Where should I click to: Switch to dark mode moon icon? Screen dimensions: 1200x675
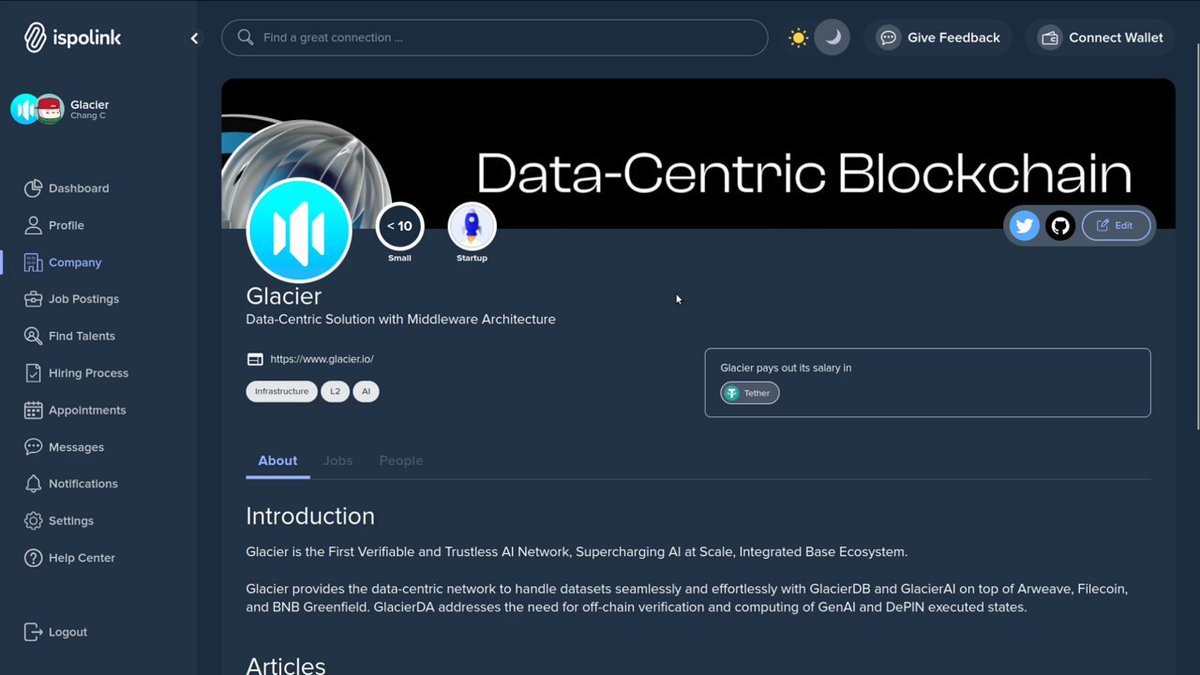[x=833, y=38]
